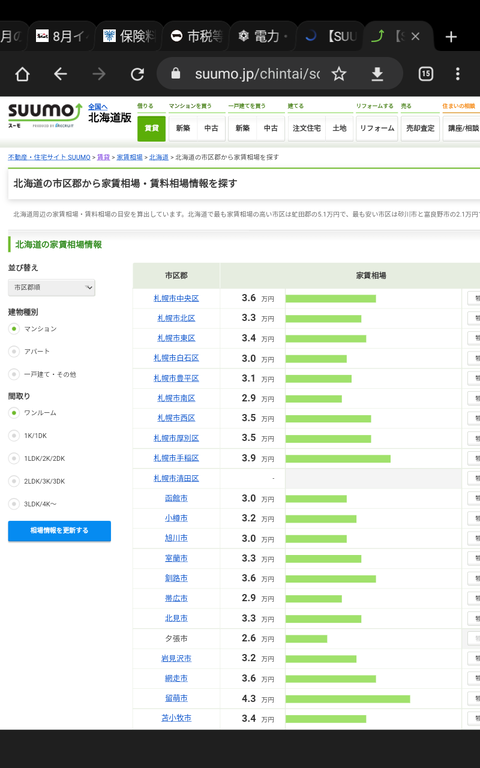Click the green rent bar for 夕張市
This screenshot has height=768, width=480.
pyautogui.click(x=307, y=639)
